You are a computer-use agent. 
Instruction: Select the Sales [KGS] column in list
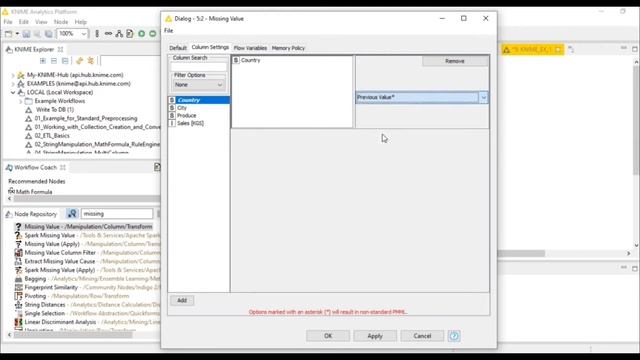coord(199,123)
